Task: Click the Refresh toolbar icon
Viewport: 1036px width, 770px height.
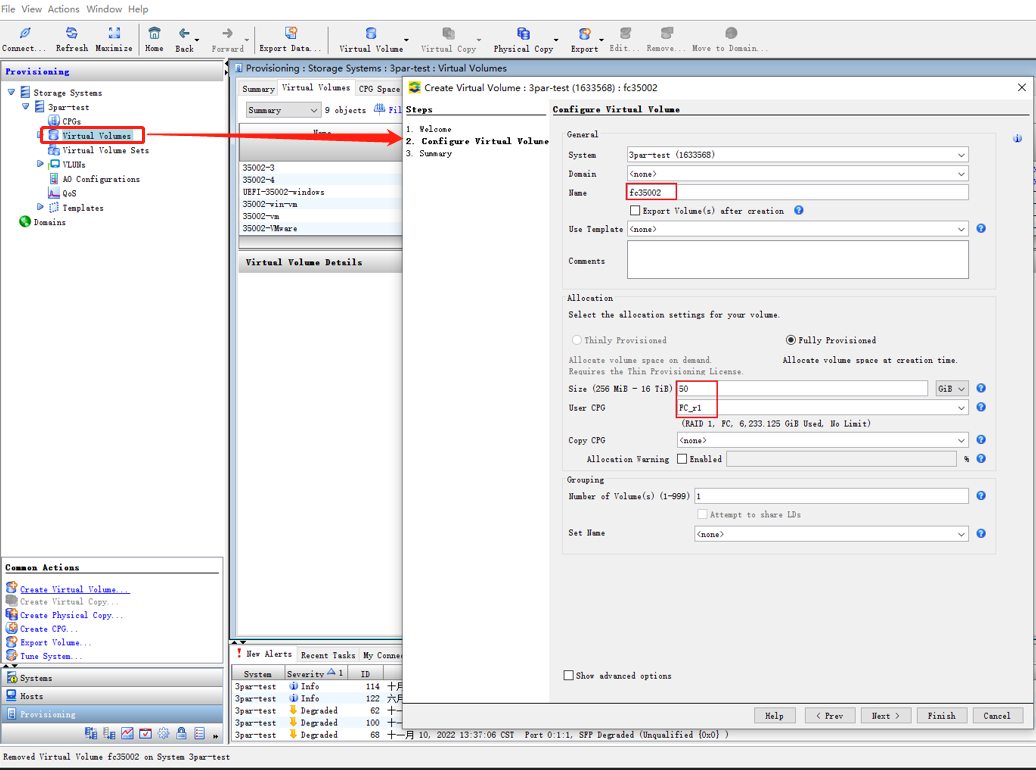Action: coord(71,33)
